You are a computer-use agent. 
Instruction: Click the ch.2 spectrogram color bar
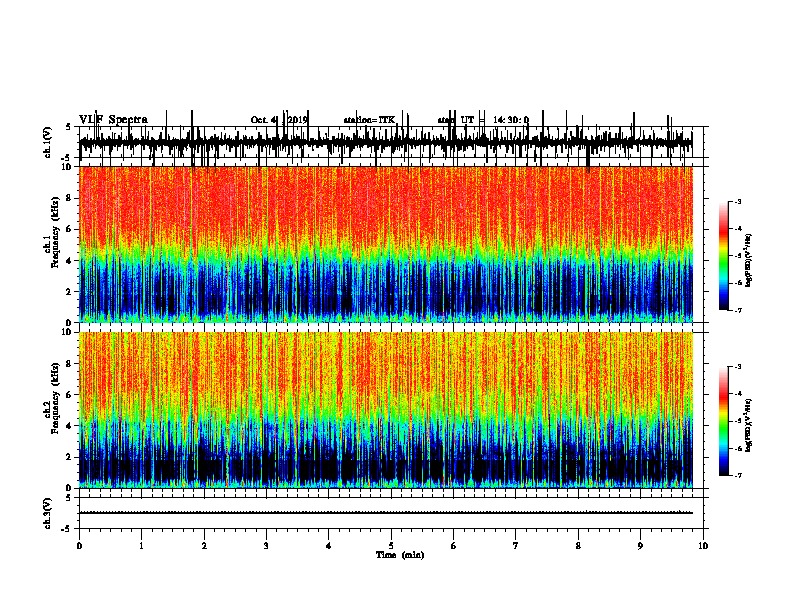point(723,421)
